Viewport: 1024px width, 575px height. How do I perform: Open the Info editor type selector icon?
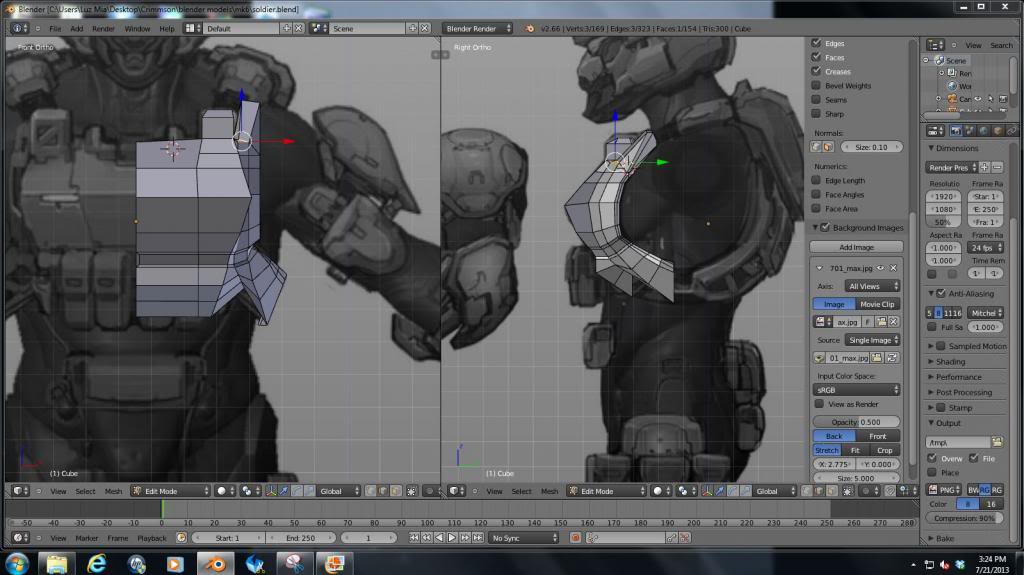tap(20, 28)
